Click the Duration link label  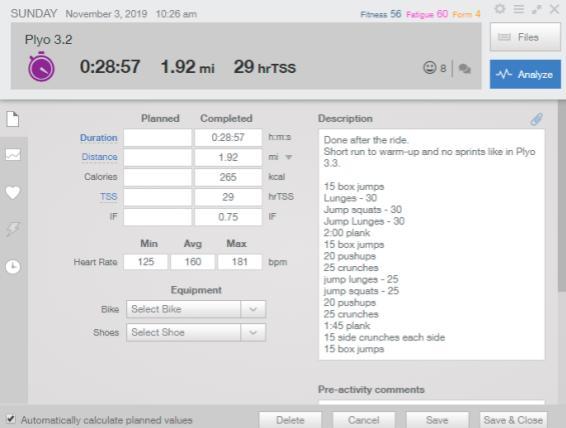point(99,138)
